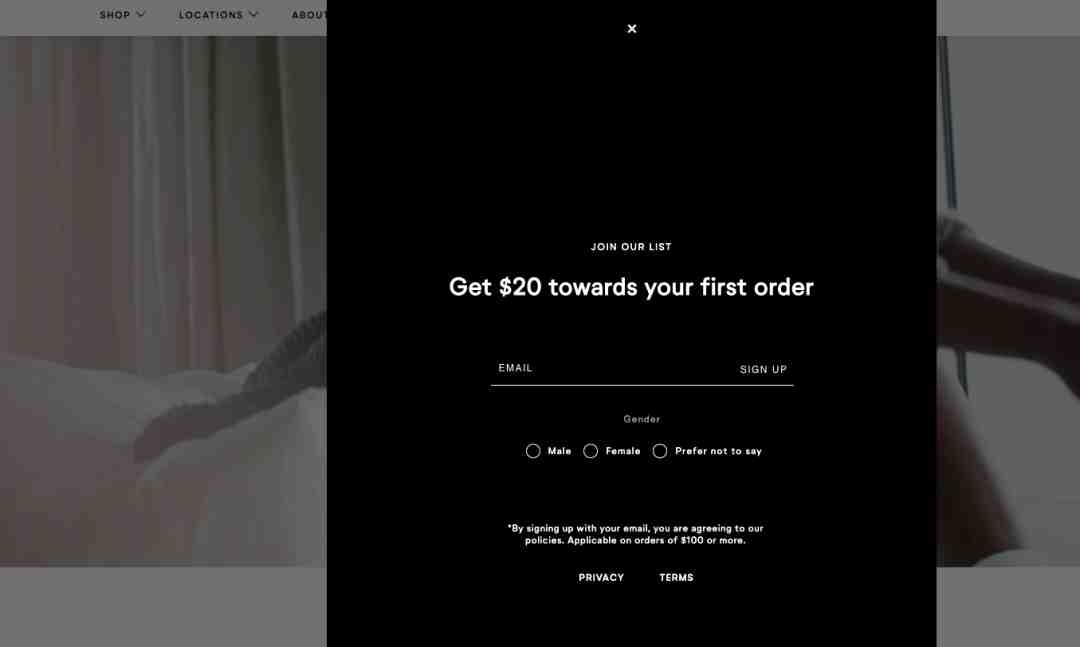Expand the chevron next to SHOP
The width and height of the screenshot is (1080, 647).
pos(141,14)
